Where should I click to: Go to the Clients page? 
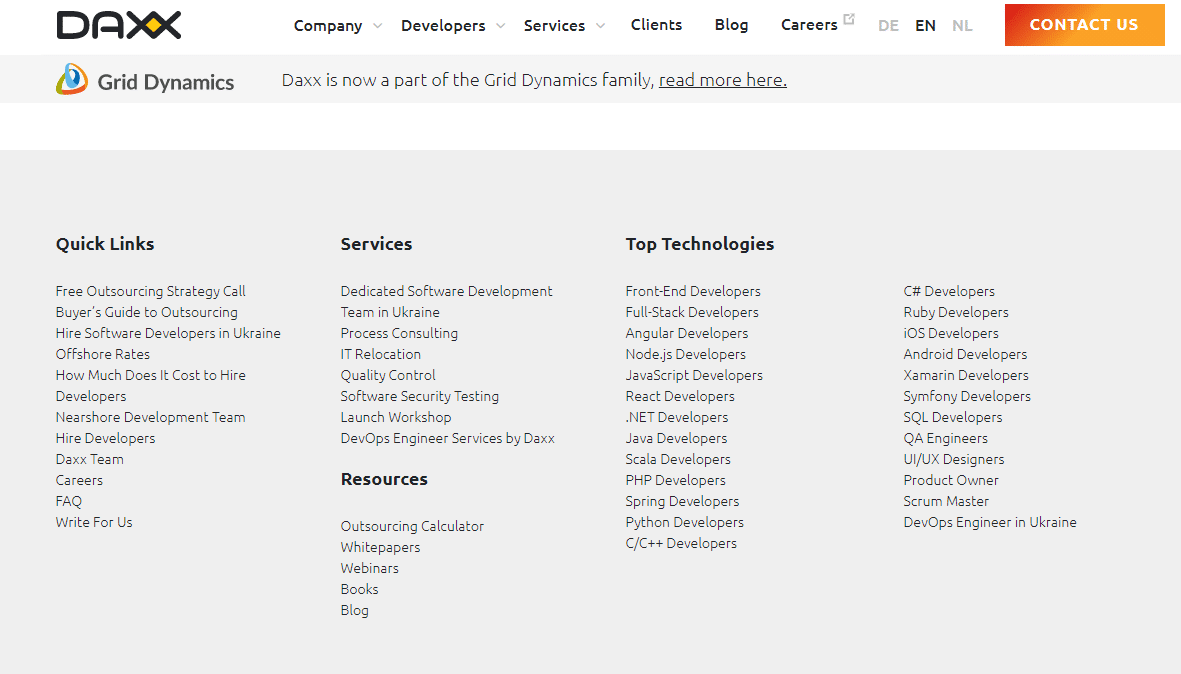tap(656, 25)
